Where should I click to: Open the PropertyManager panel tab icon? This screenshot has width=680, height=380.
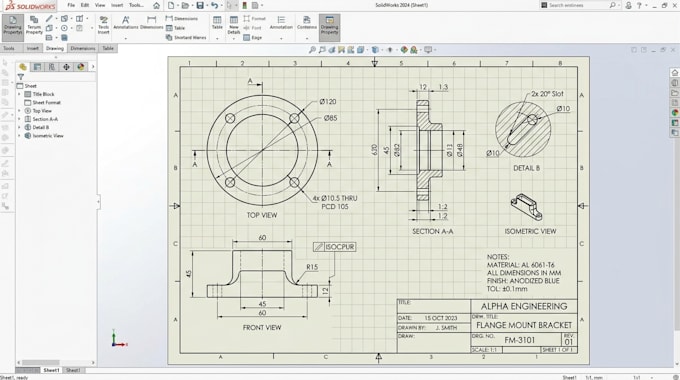[37, 67]
